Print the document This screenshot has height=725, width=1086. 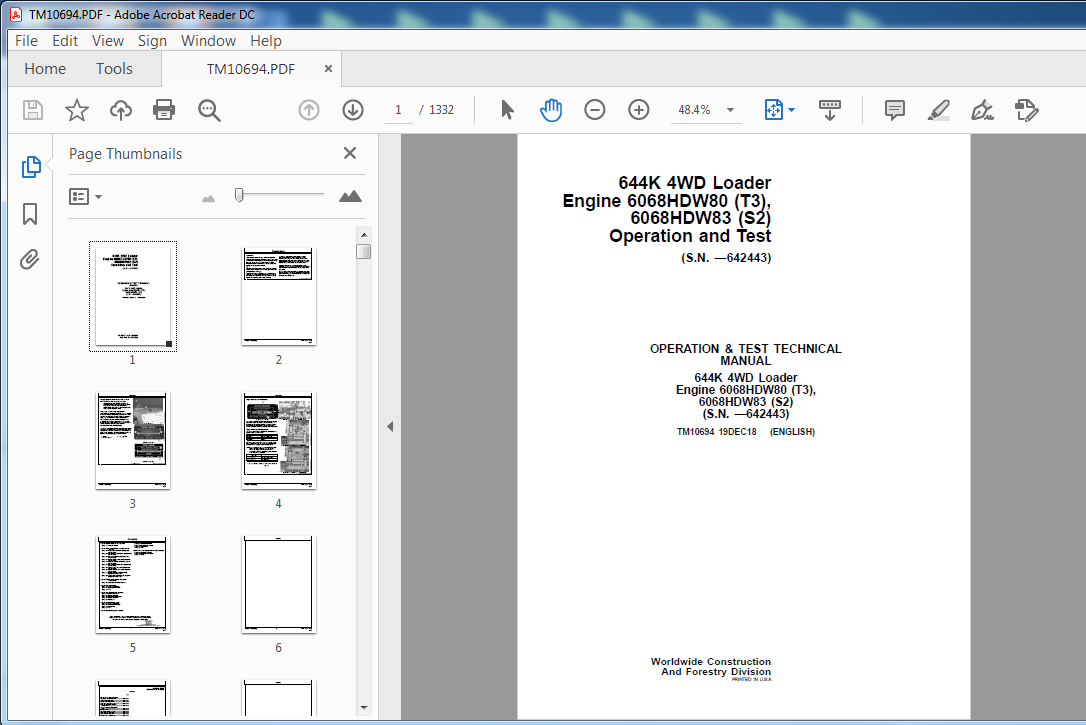[164, 110]
